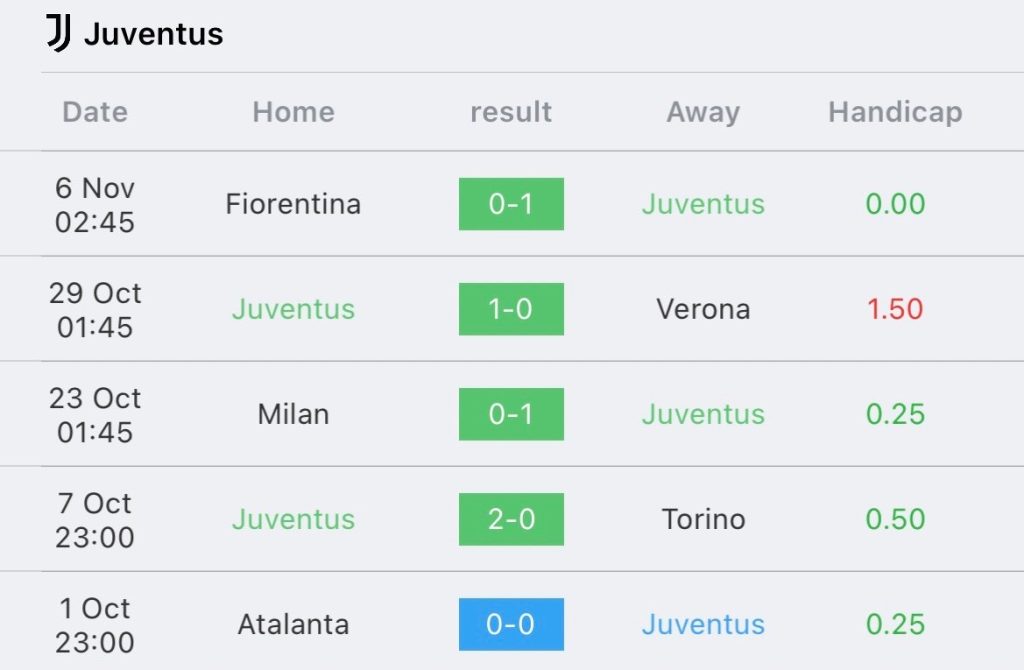This screenshot has height=670, width=1024.
Task: Select the Date column header
Action: tap(95, 112)
